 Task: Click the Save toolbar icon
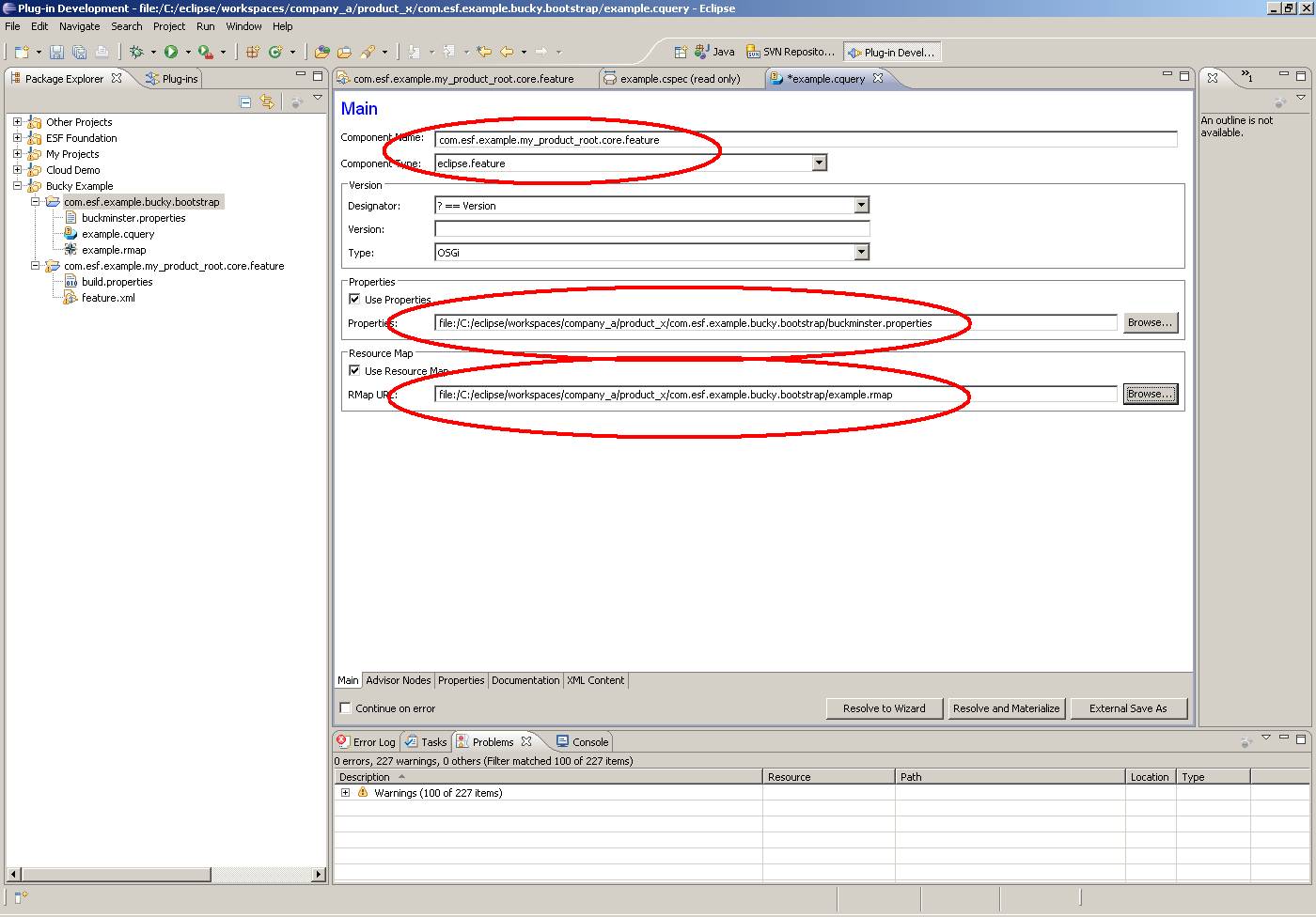point(56,52)
